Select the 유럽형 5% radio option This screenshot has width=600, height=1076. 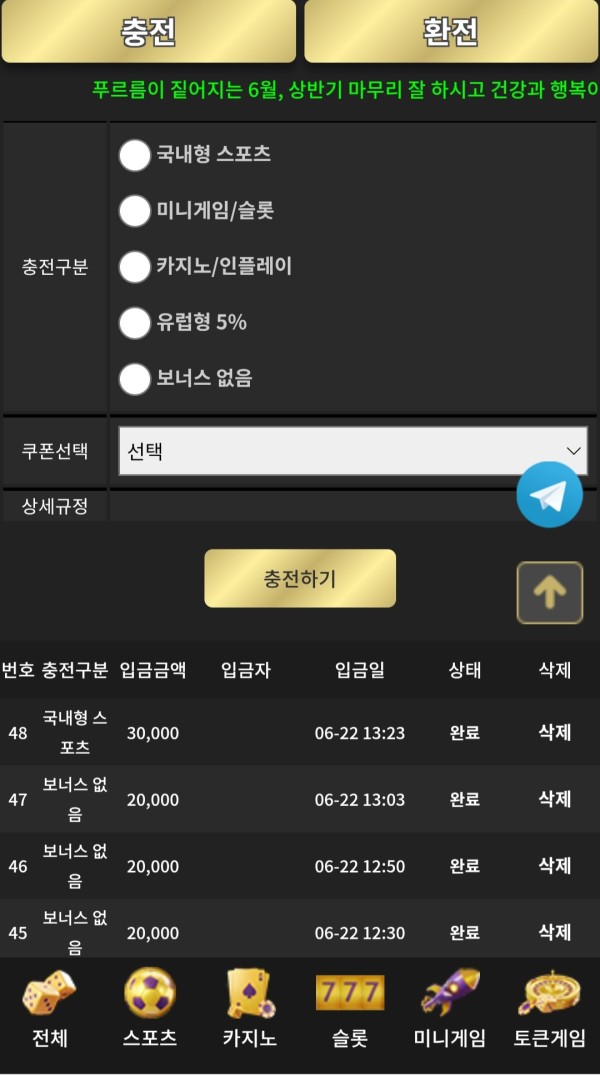[x=134, y=323]
